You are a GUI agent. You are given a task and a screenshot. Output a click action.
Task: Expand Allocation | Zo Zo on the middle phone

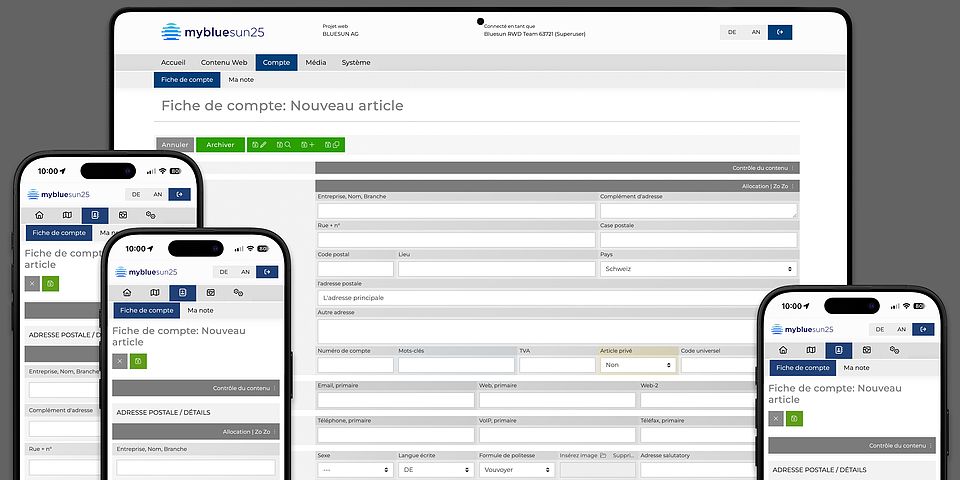(x=196, y=432)
